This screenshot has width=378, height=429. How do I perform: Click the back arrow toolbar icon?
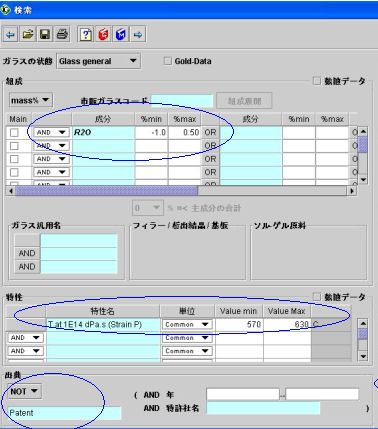coord(10,34)
